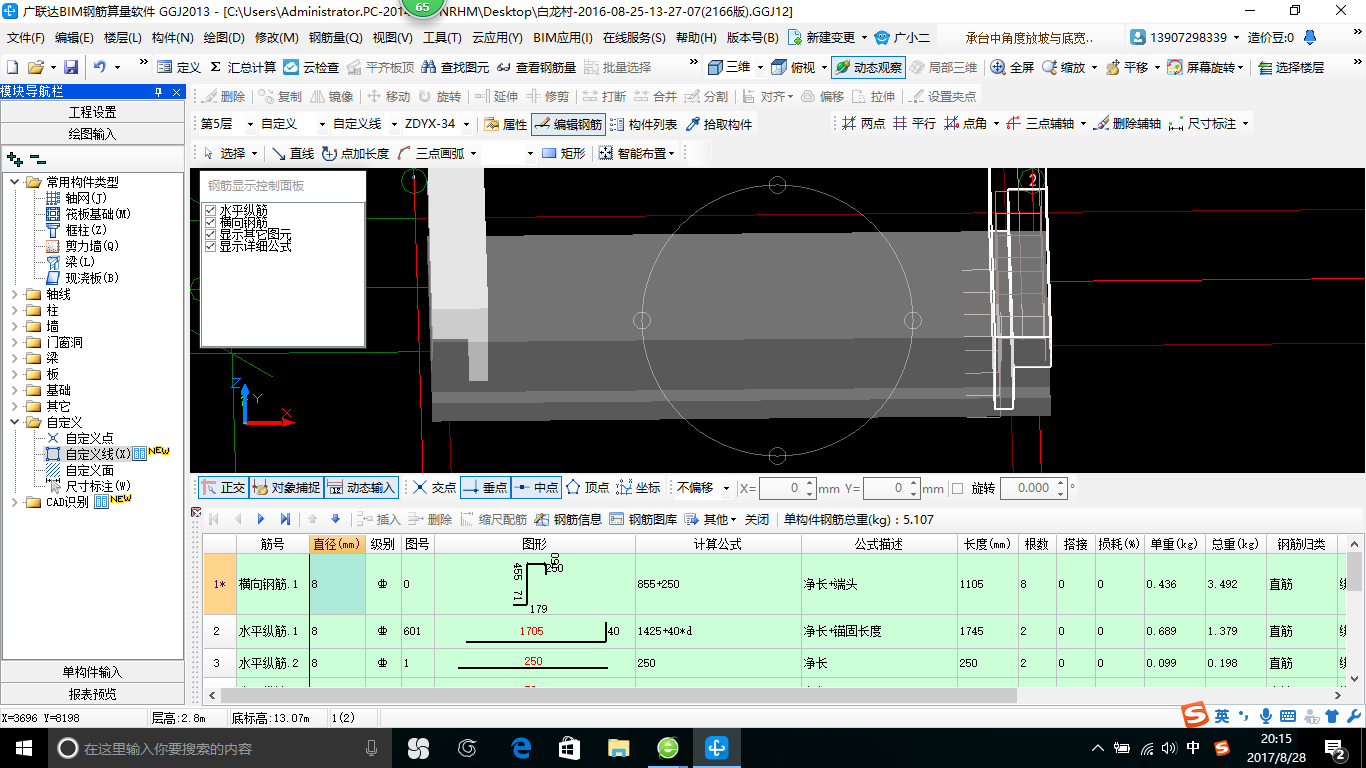Open 定义 definition tool
The width and height of the screenshot is (1366, 768).
(x=179, y=67)
